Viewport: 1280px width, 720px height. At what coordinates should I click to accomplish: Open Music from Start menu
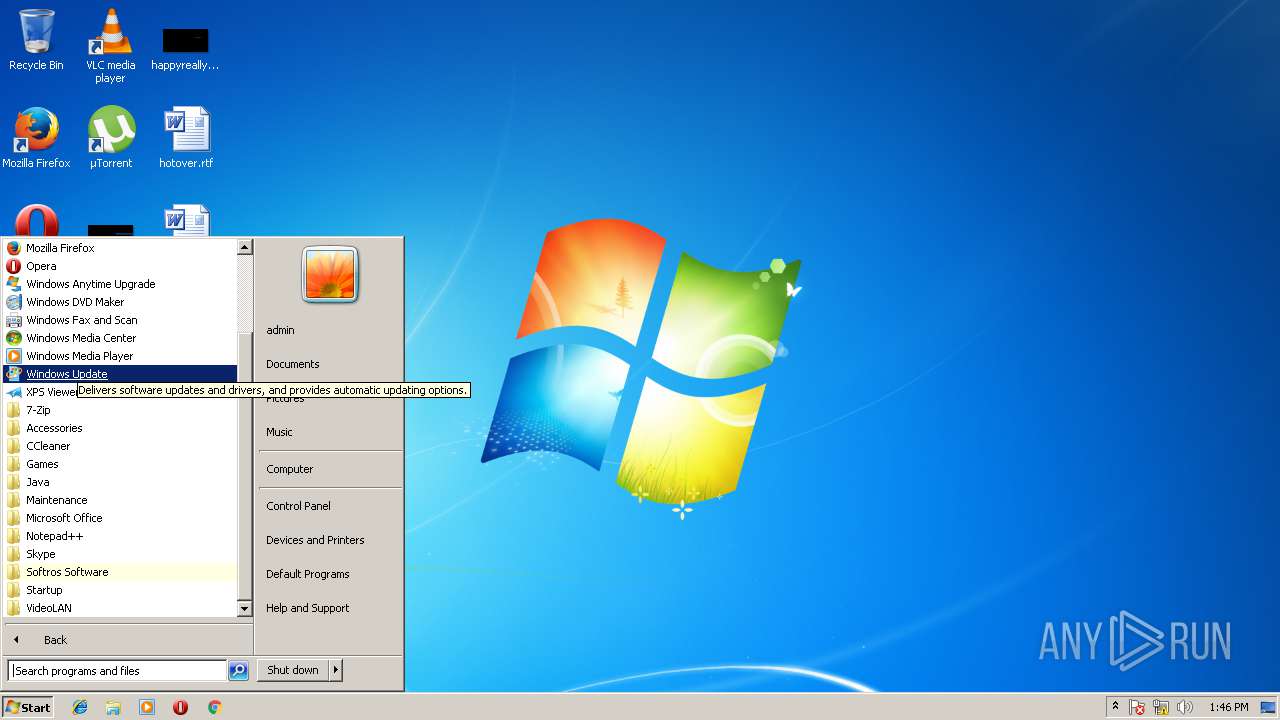[330, 432]
